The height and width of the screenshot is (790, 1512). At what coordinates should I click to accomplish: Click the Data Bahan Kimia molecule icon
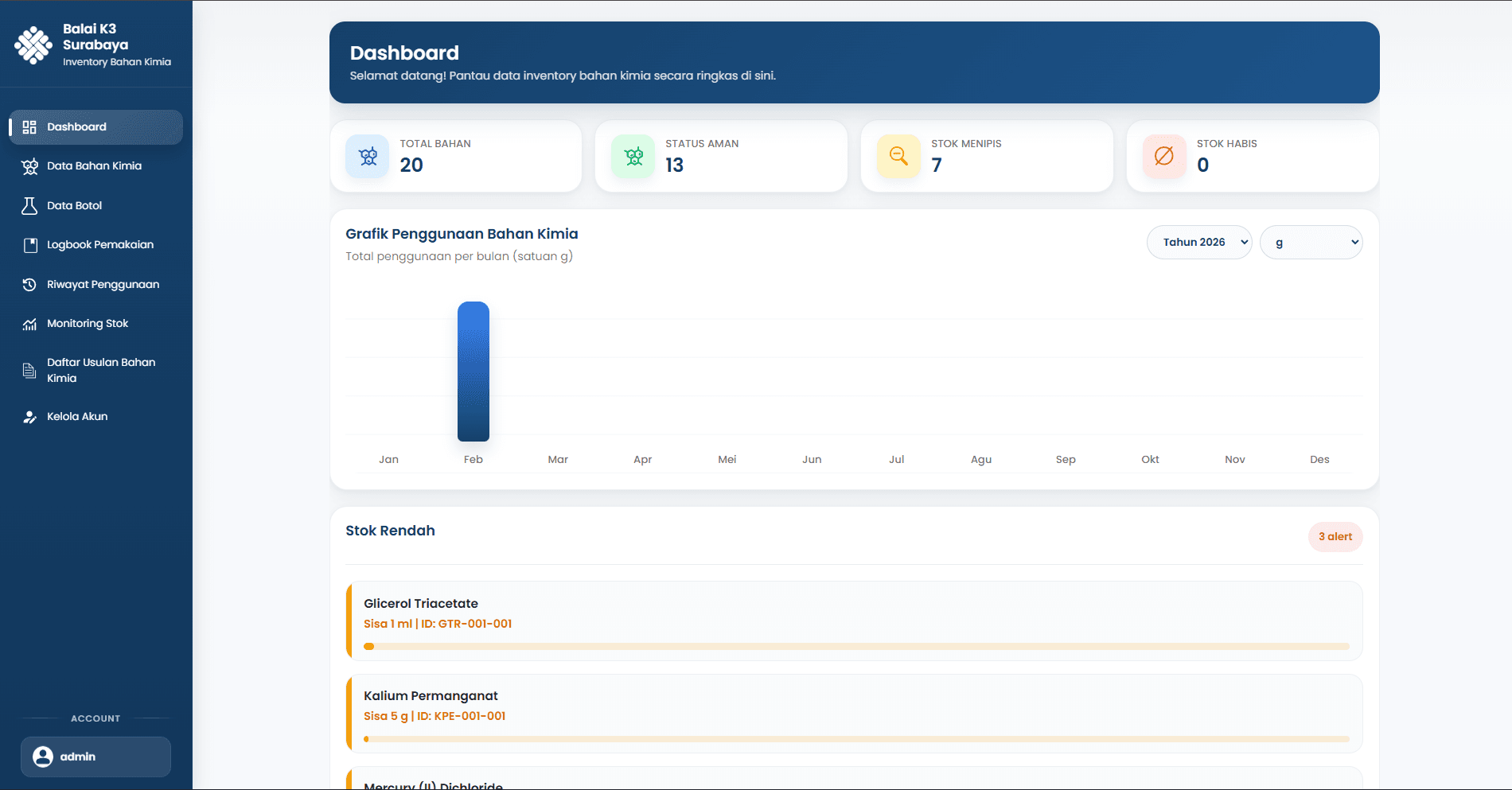coord(29,166)
